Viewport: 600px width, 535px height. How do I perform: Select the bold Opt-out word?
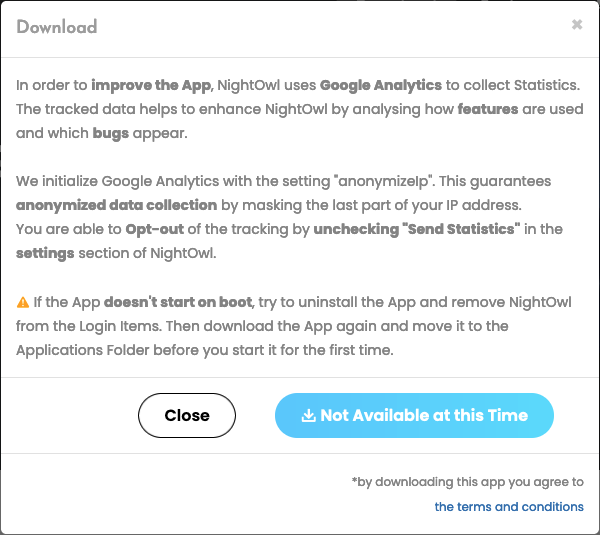tap(155, 229)
